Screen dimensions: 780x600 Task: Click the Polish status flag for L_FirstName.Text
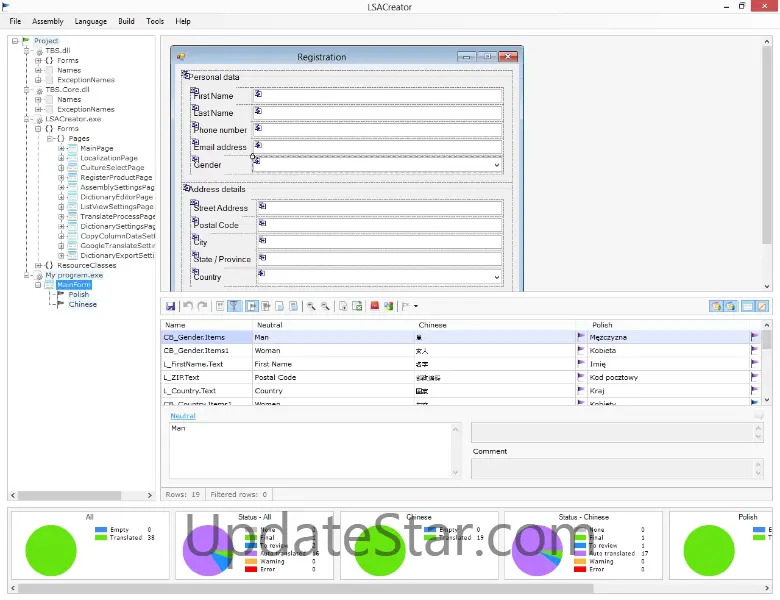(x=756, y=364)
